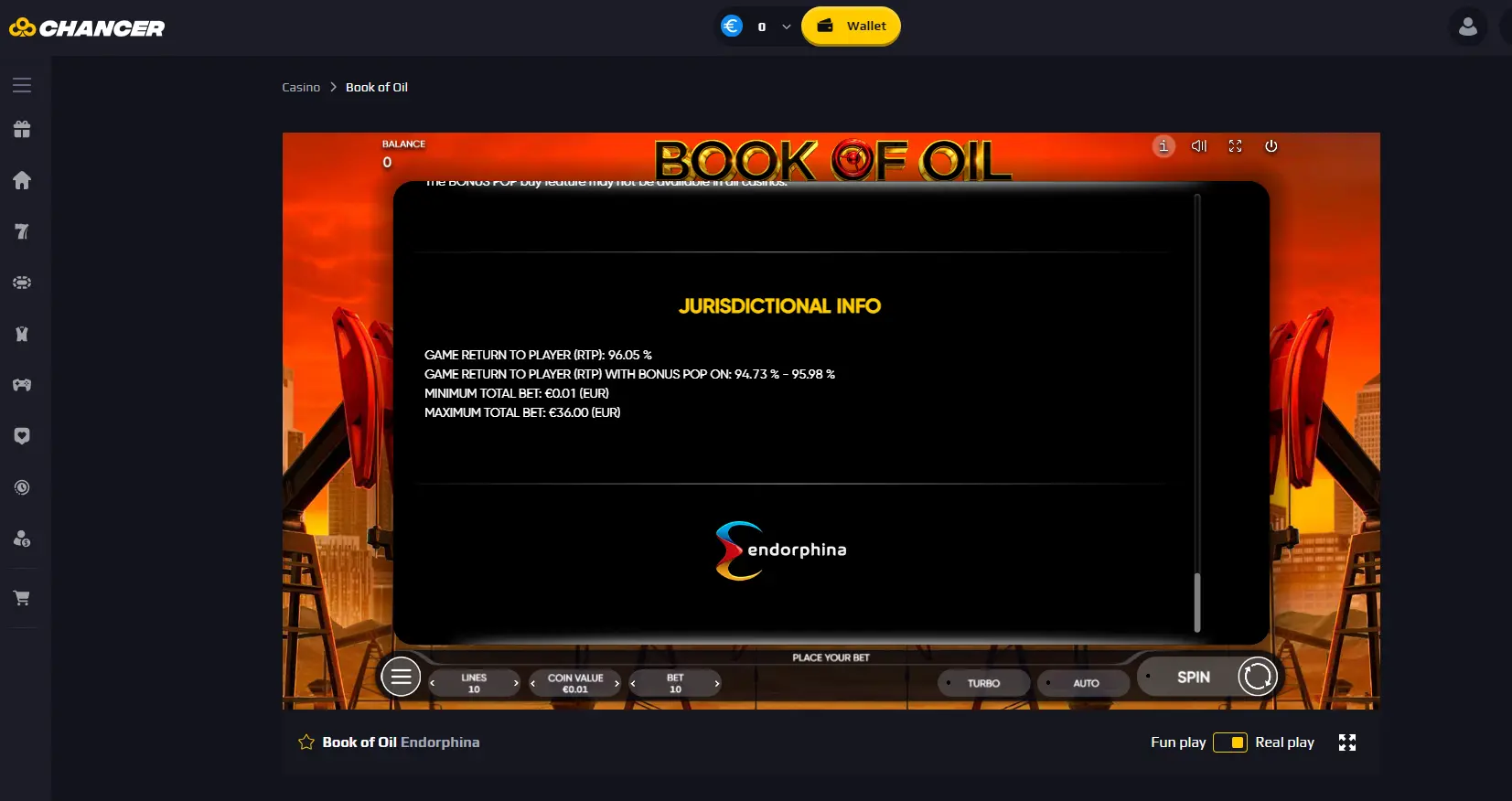The width and height of the screenshot is (1512, 801).
Task: Click the Real play label
Action: [x=1284, y=742]
